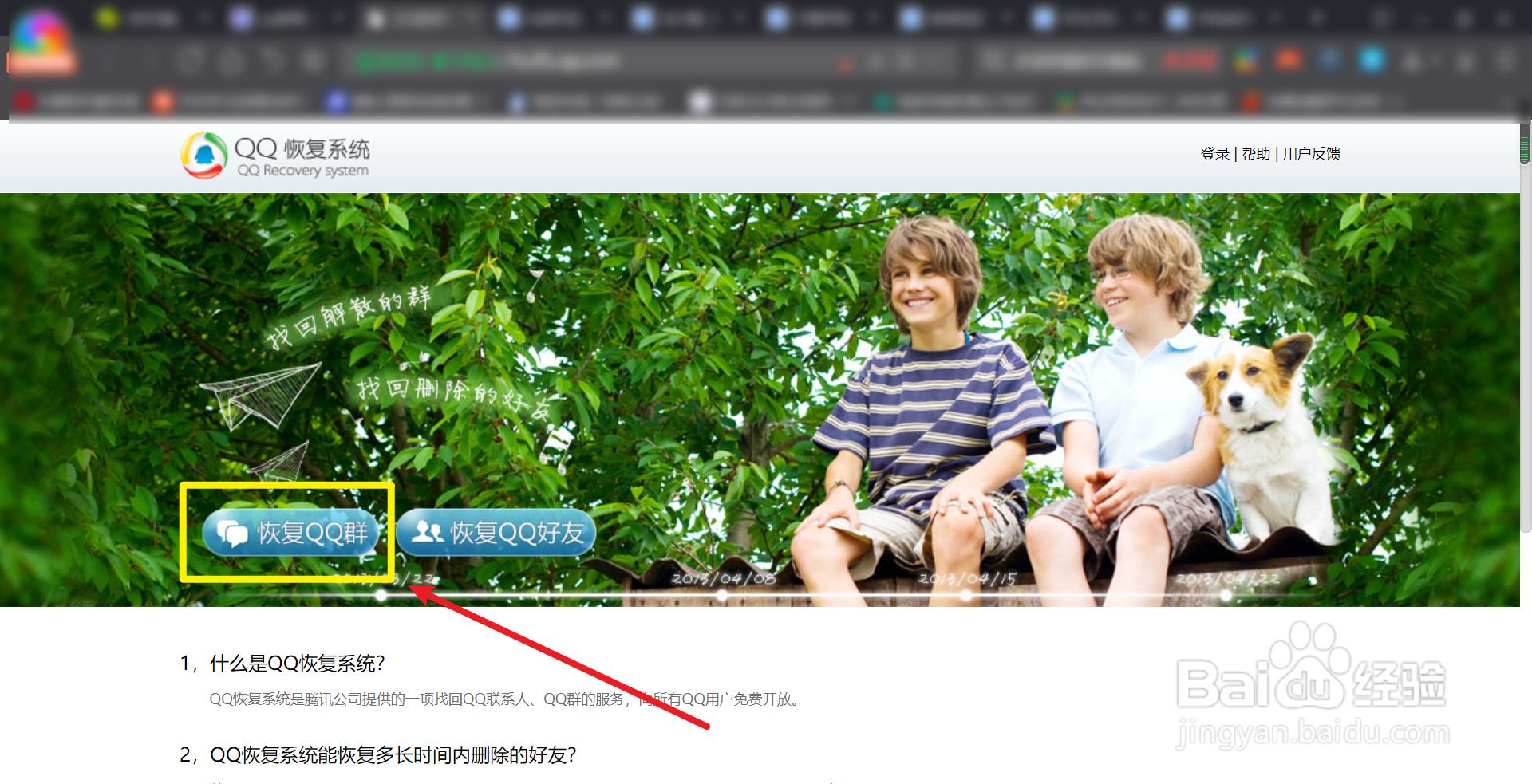This screenshot has height=784, width=1532.
Task: Click the QQ penguin logo icon
Action: 204,156
